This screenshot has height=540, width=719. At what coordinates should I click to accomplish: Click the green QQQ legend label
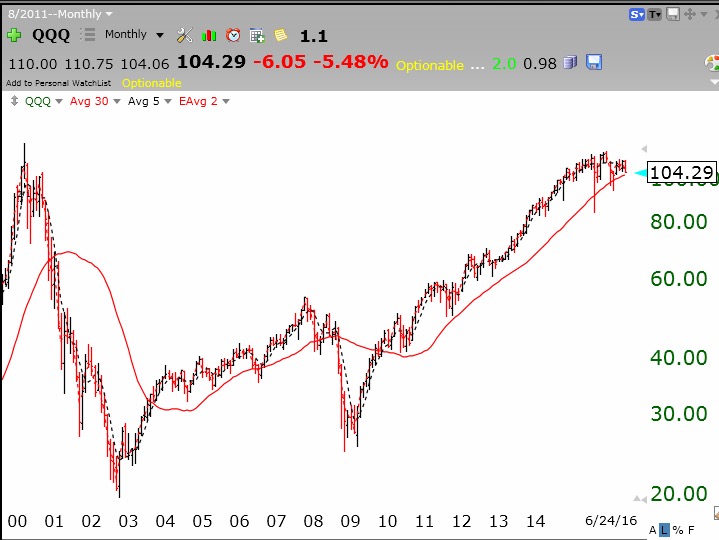tap(38, 101)
